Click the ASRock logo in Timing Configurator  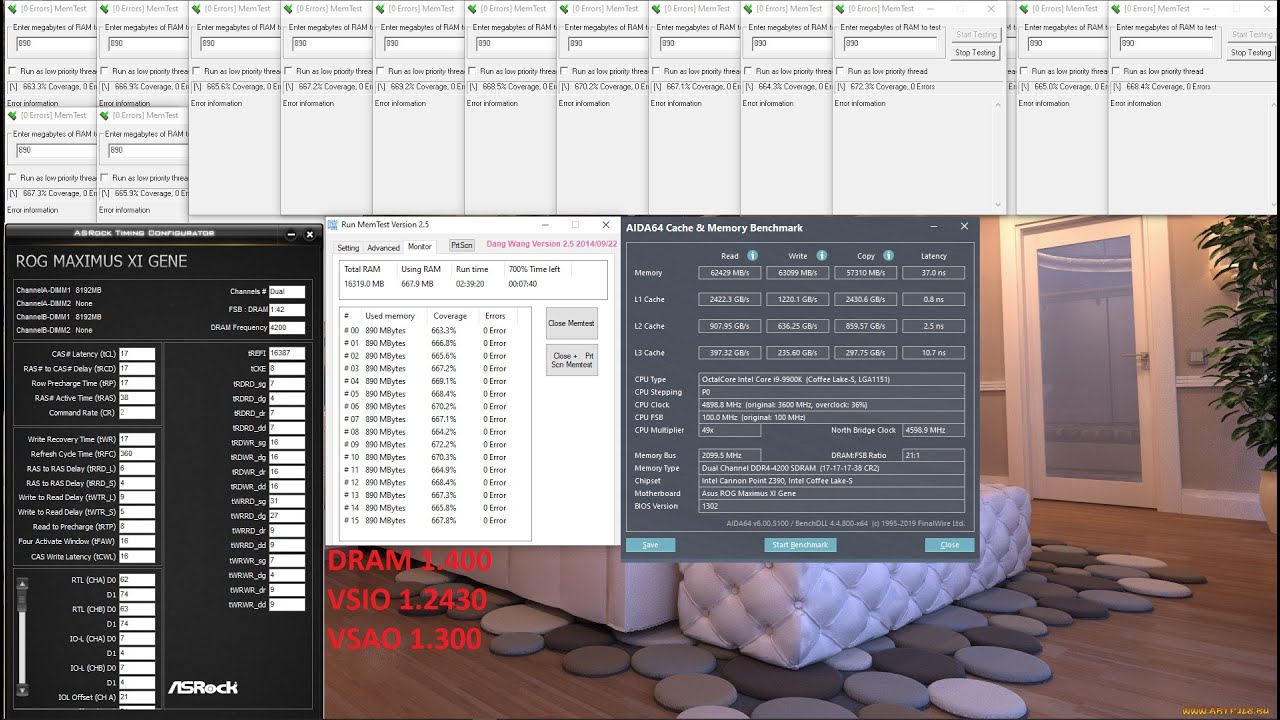tap(202, 687)
